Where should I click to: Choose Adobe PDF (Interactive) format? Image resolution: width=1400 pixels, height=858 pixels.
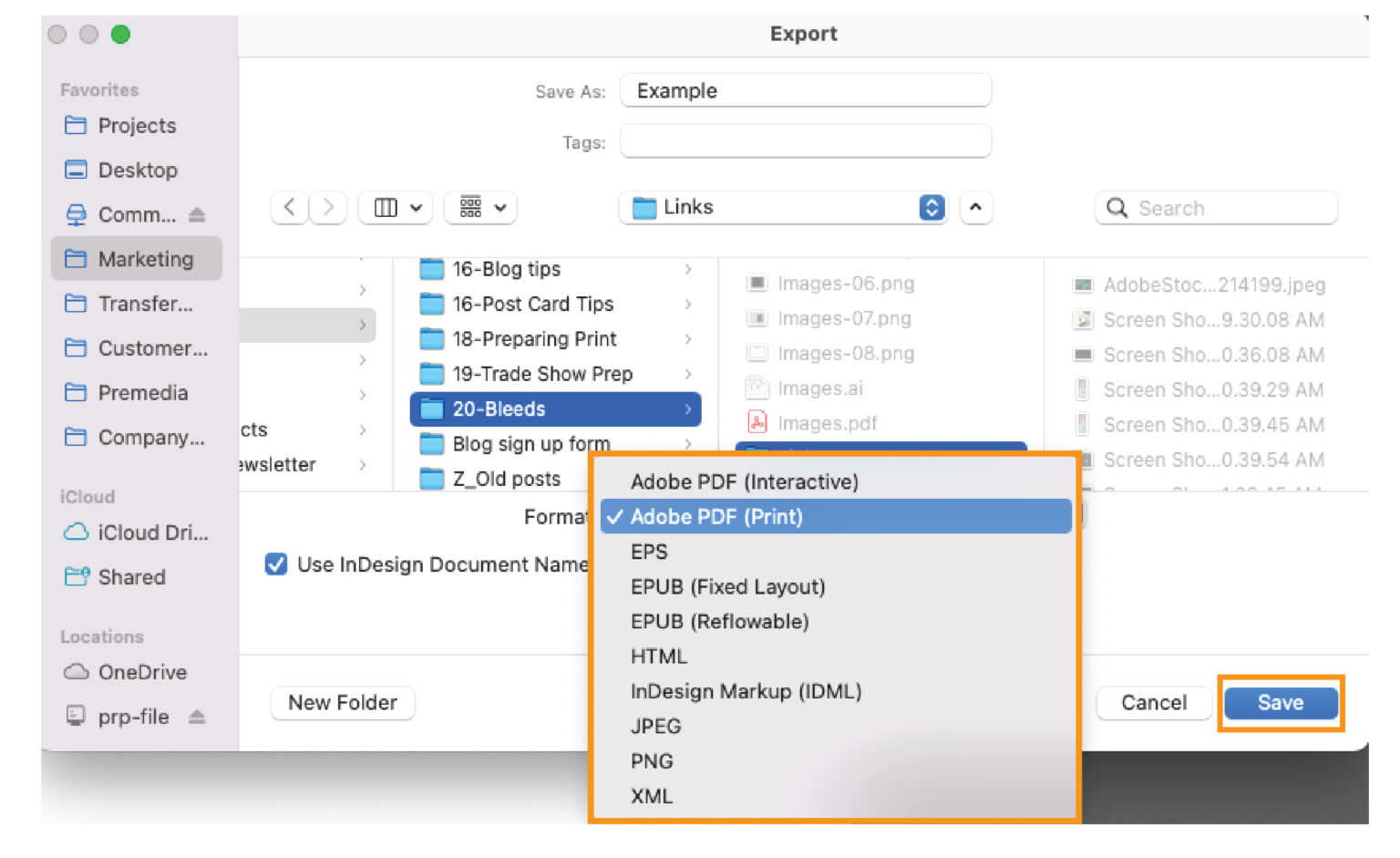(744, 481)
